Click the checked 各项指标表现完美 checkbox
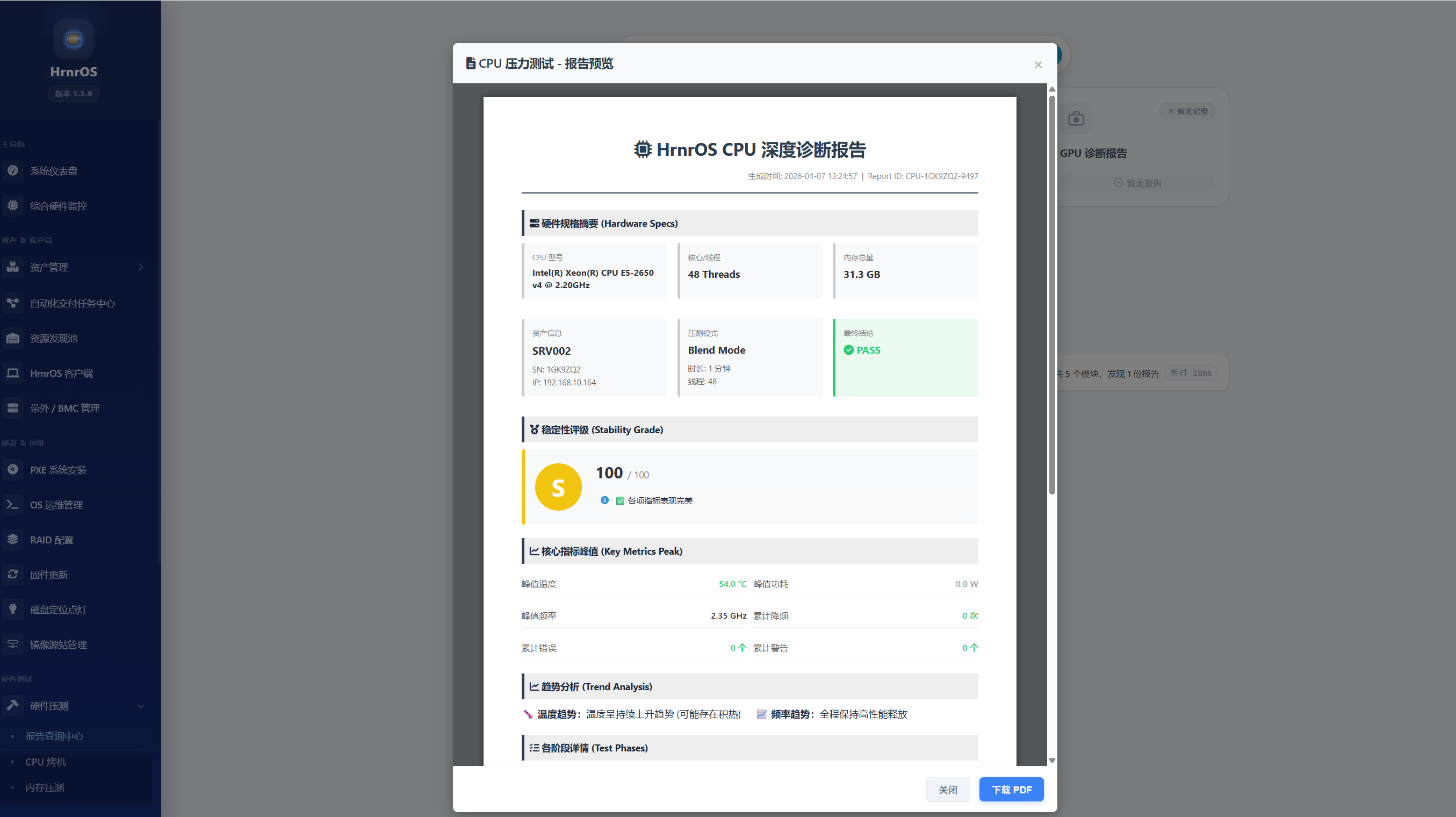 619,500
